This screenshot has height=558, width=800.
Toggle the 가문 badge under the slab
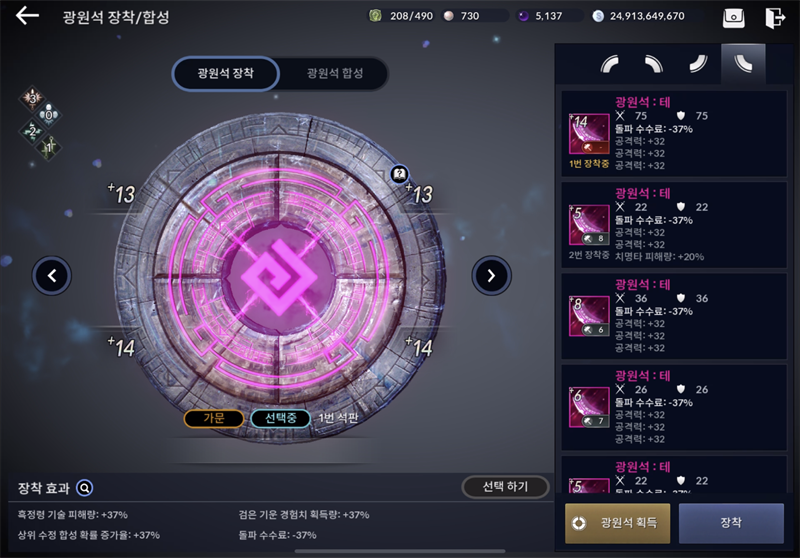tap(214, 418)
